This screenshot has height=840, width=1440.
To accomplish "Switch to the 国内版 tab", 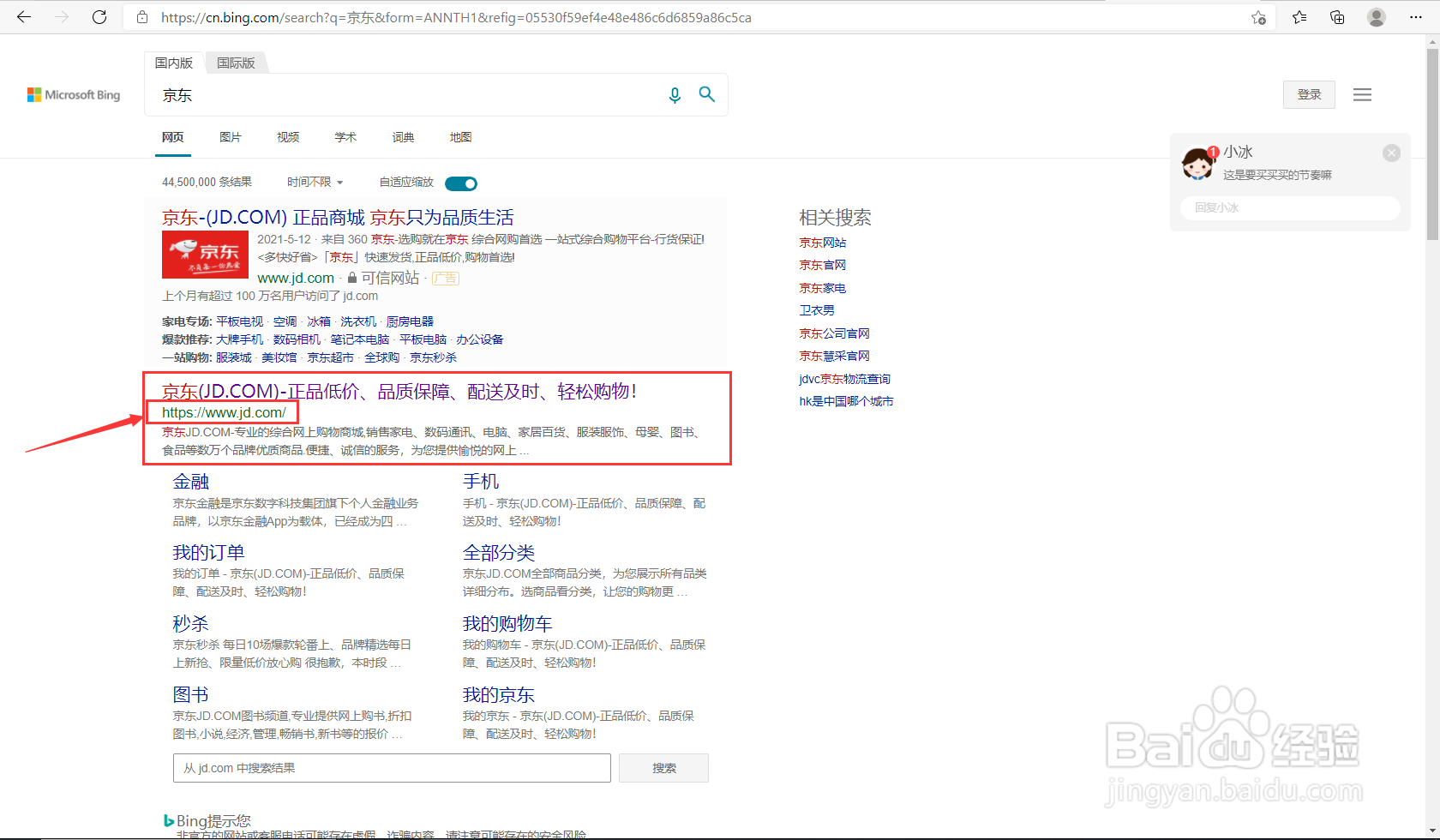I will click(174, 63).
